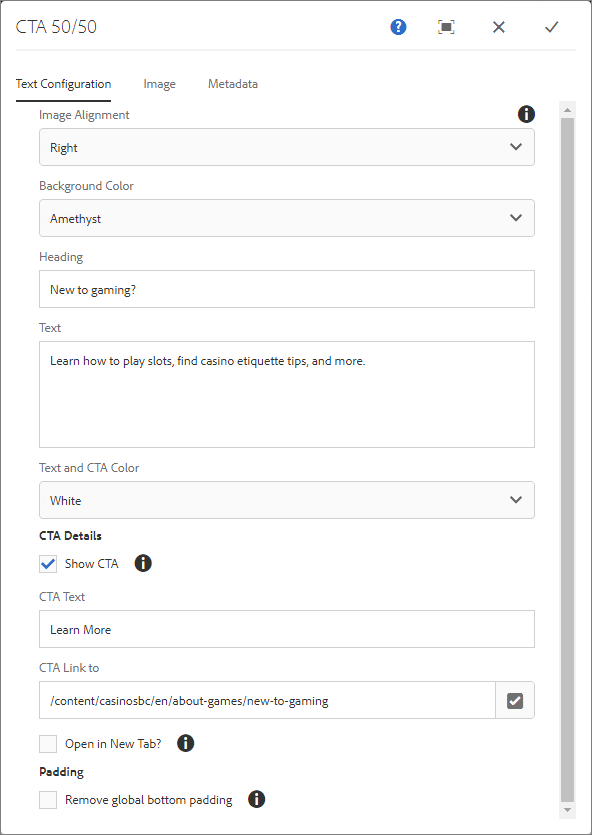Enable Open in New Tab checkbox
The height and width of the screenshot is (835, 592).
coord(48,743)
